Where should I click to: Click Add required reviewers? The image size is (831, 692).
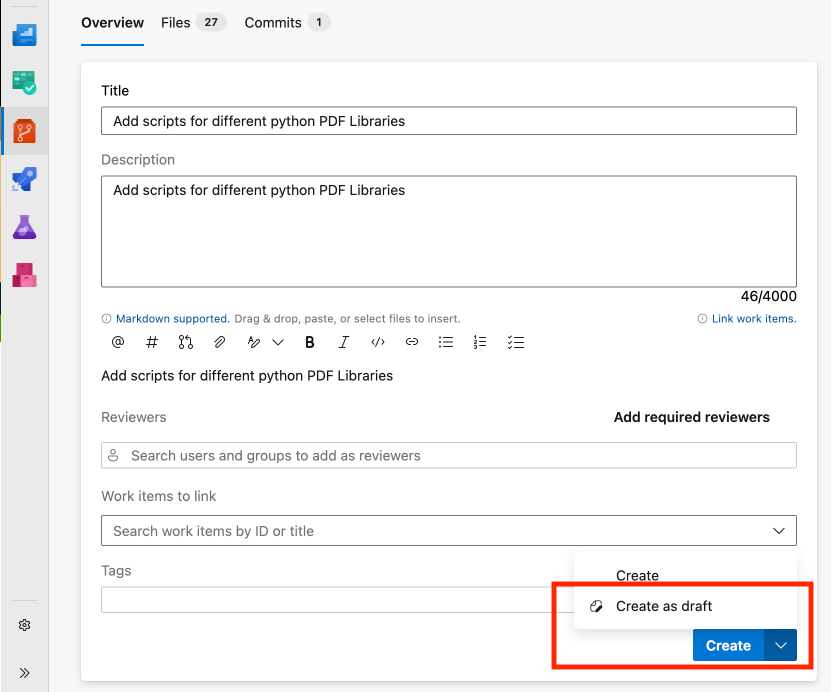coord(692,417)
